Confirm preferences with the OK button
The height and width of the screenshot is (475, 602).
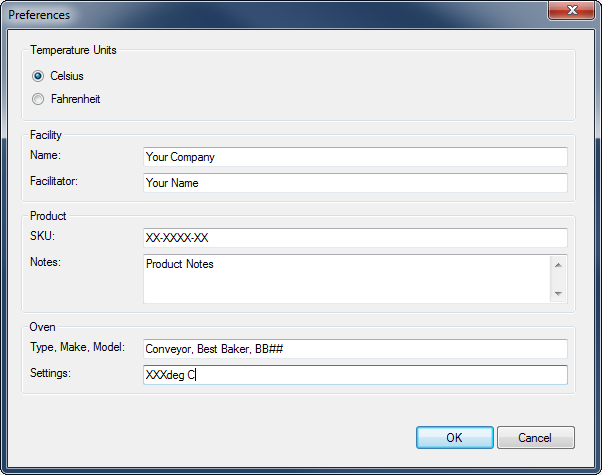(454, 437)
